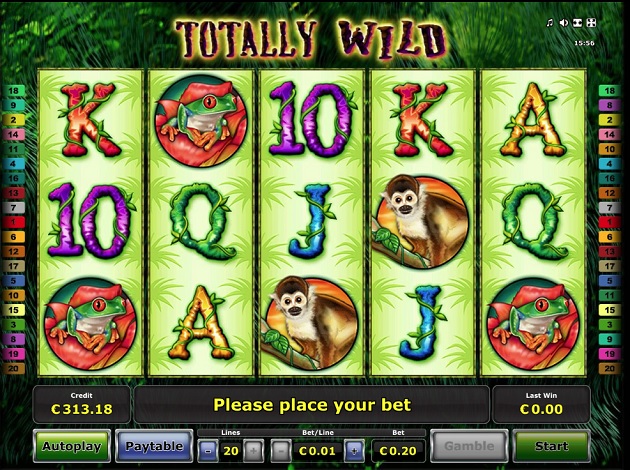Increase Bet/Line using the plus button

tap(354, 451)
